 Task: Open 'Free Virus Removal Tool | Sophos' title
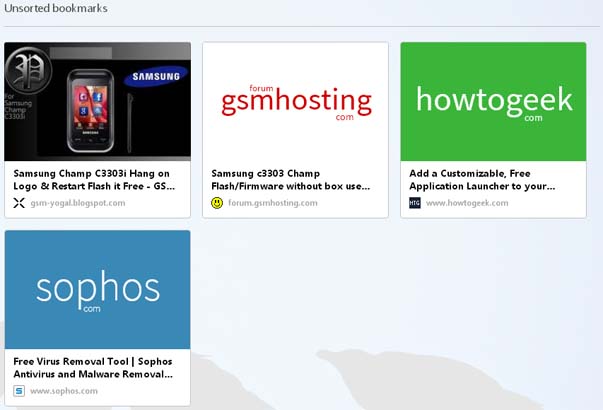[x=93, y=368]
